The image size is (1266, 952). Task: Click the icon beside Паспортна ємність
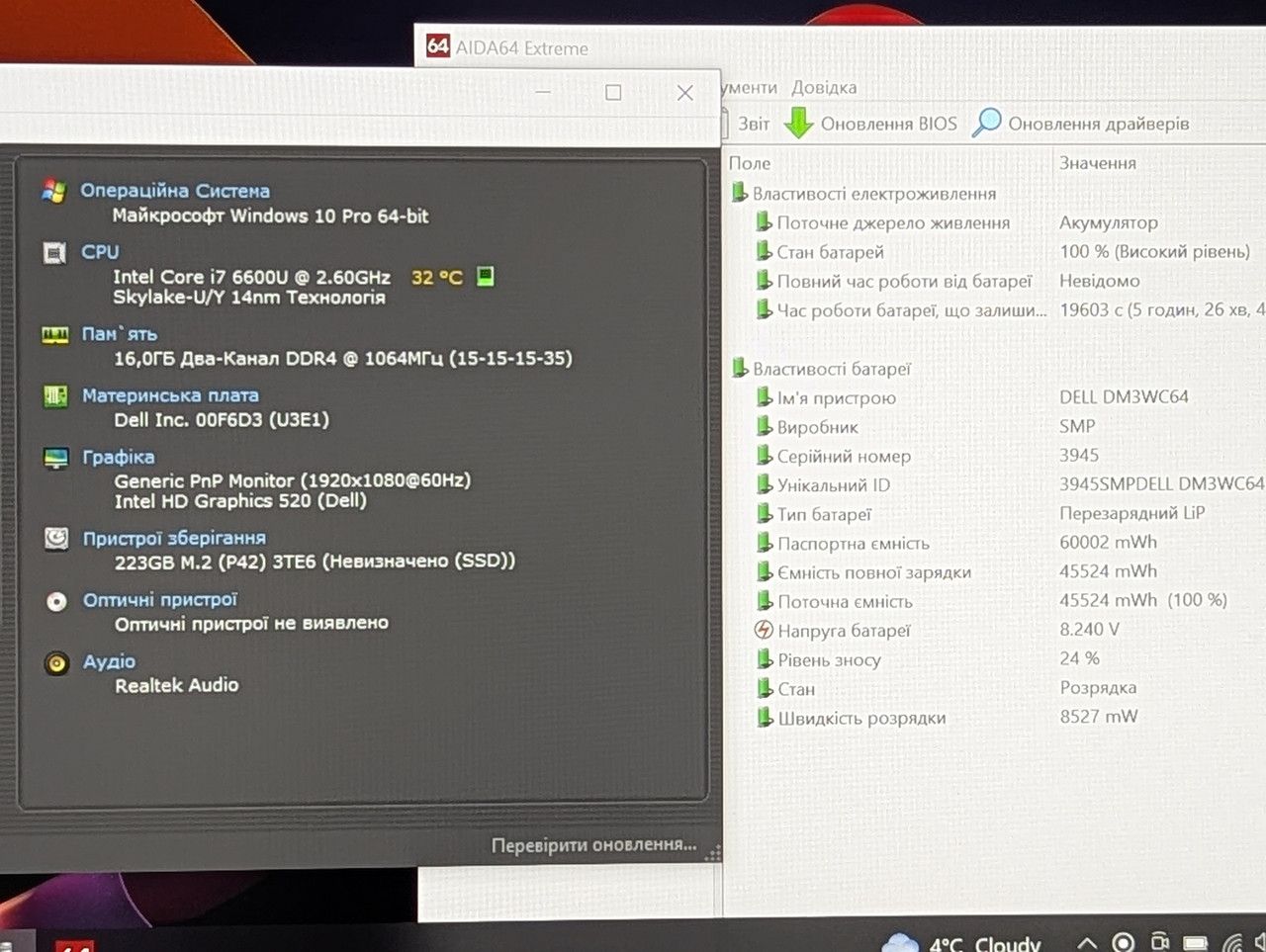[765, 543]
